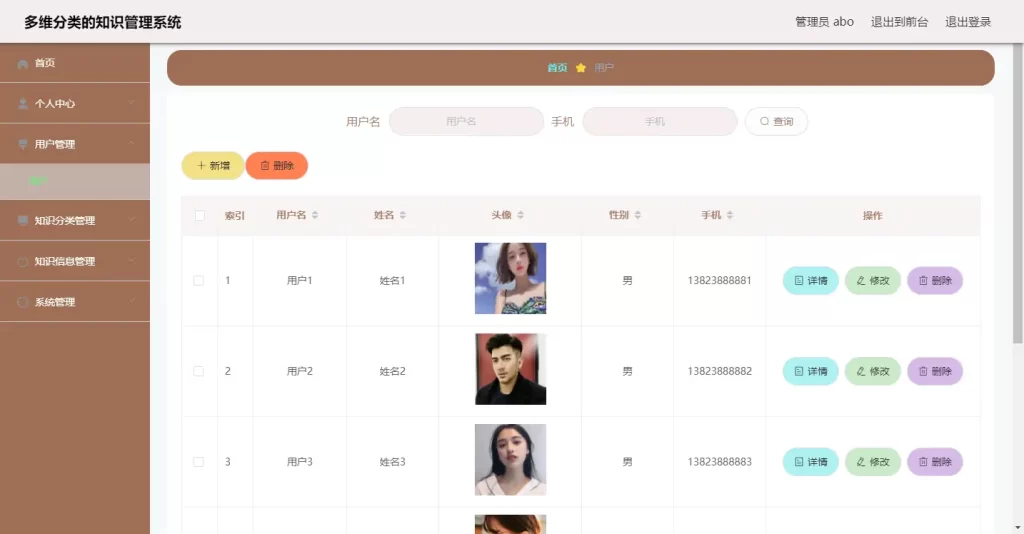Click the orange 删除 batch button
The width and height of the screenshot is (1024, 534).
click(x=277, y=166)
